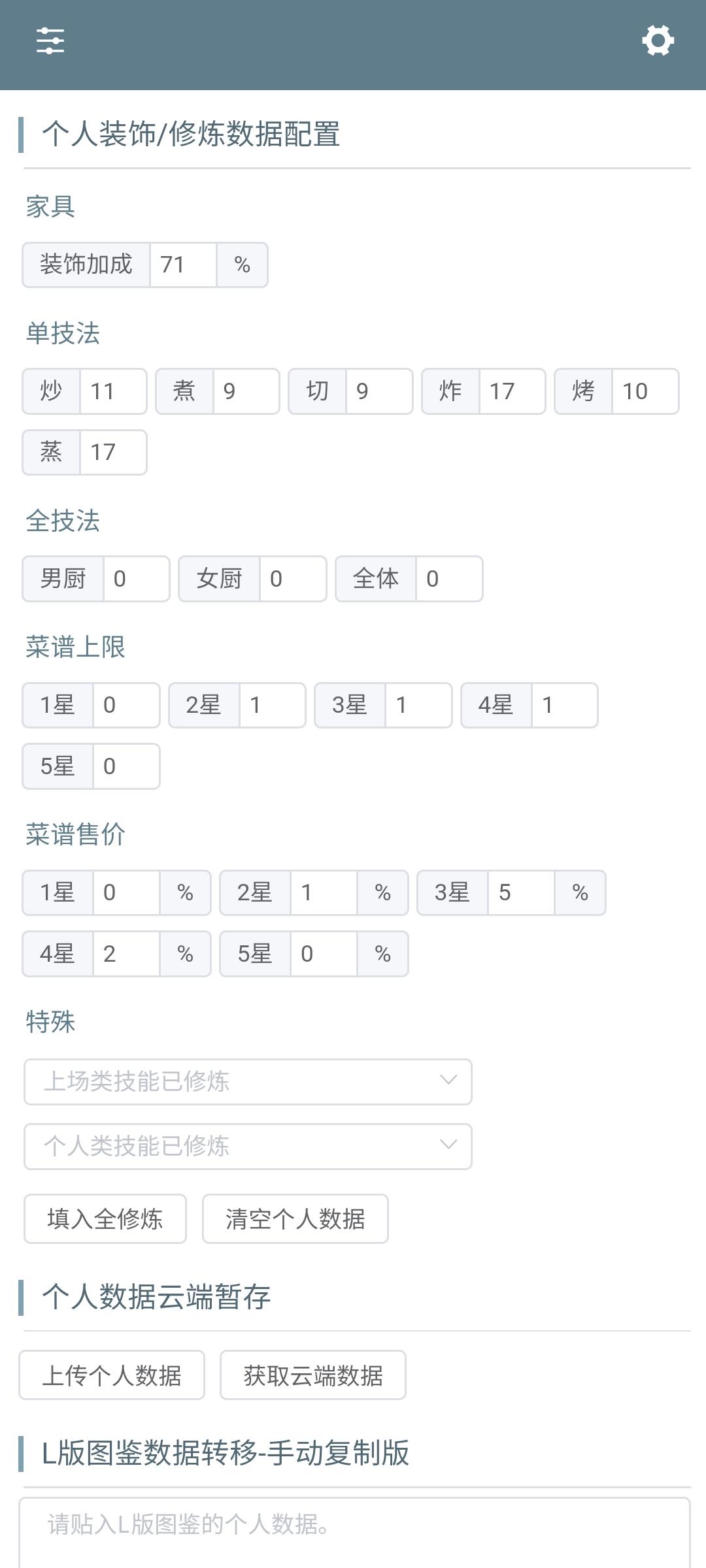The width and height of the screenshot is (706, 1568).
Task: Click the 菜谱售价 5星 percentage input
Action: 324,954
